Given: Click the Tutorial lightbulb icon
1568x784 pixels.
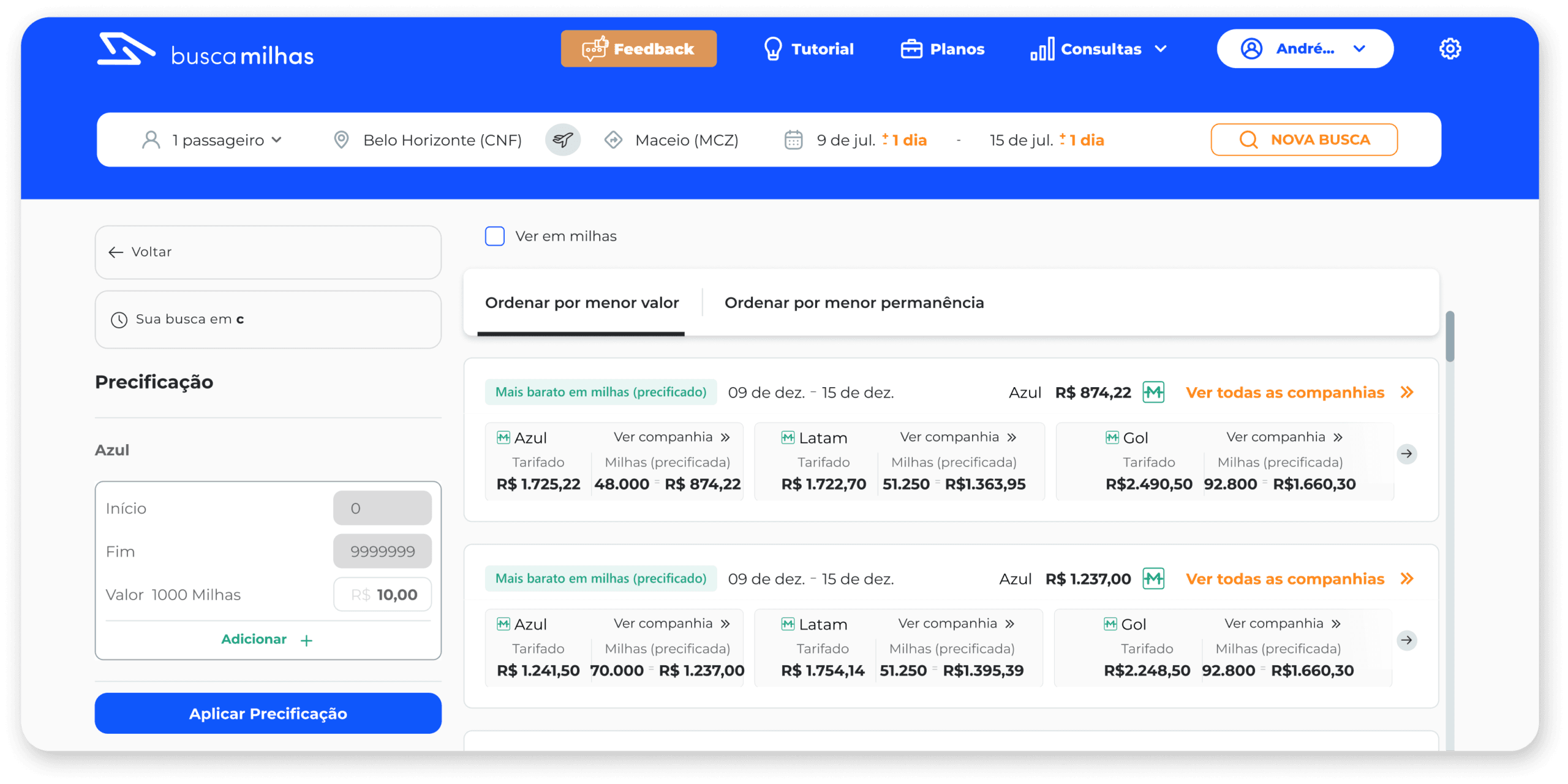Looking at the screenshot, I should 773,49.
